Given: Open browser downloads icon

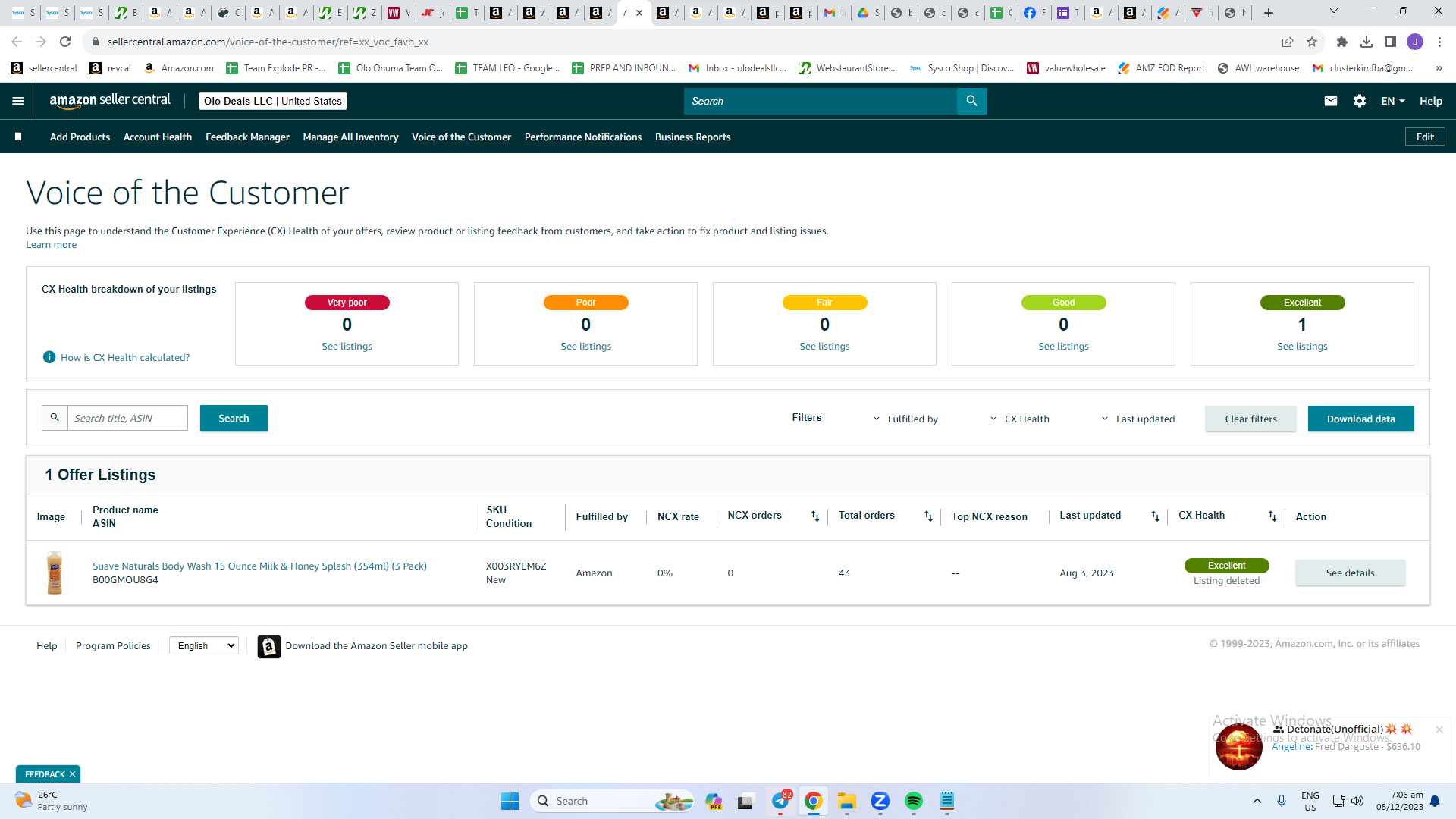Looking at the screenshot, I should [1367, 42].
